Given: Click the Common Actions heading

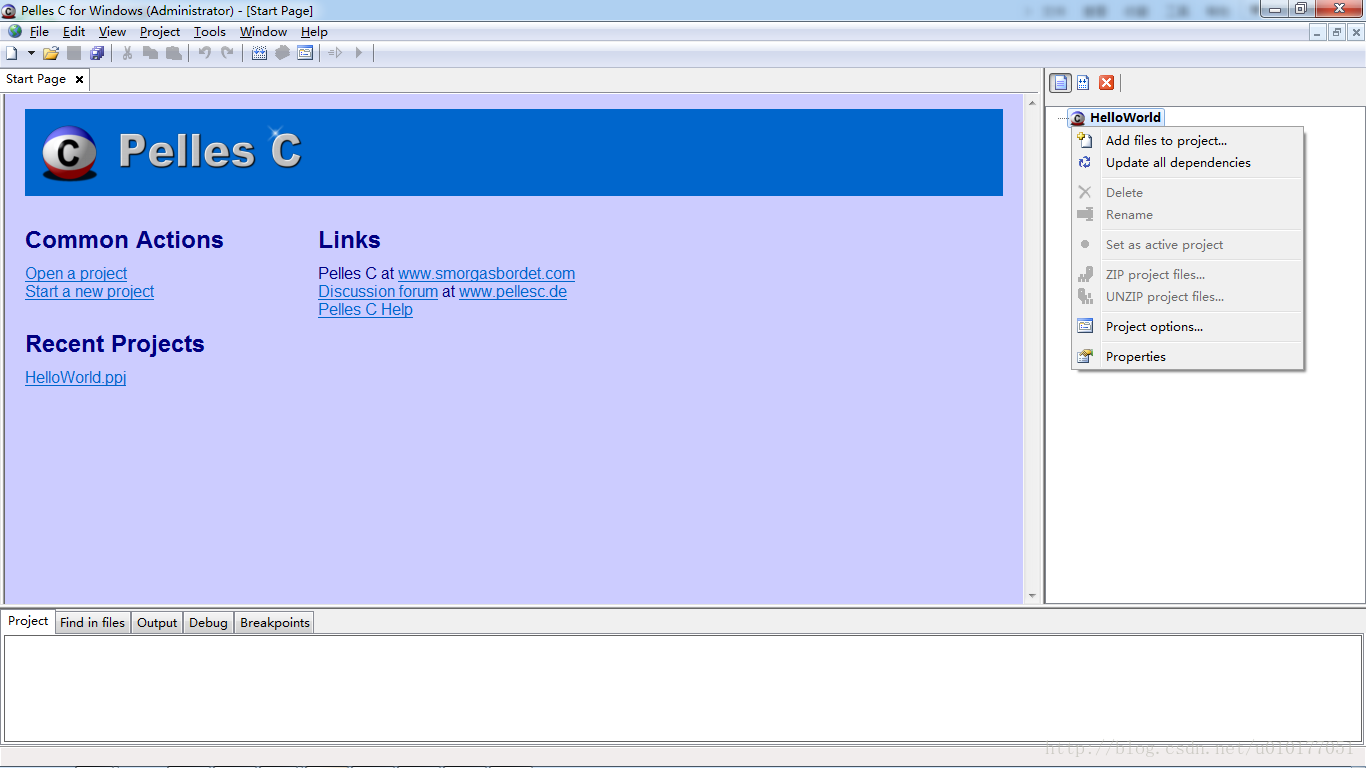Looking at the screenshot, I should (x=124, y=240).
